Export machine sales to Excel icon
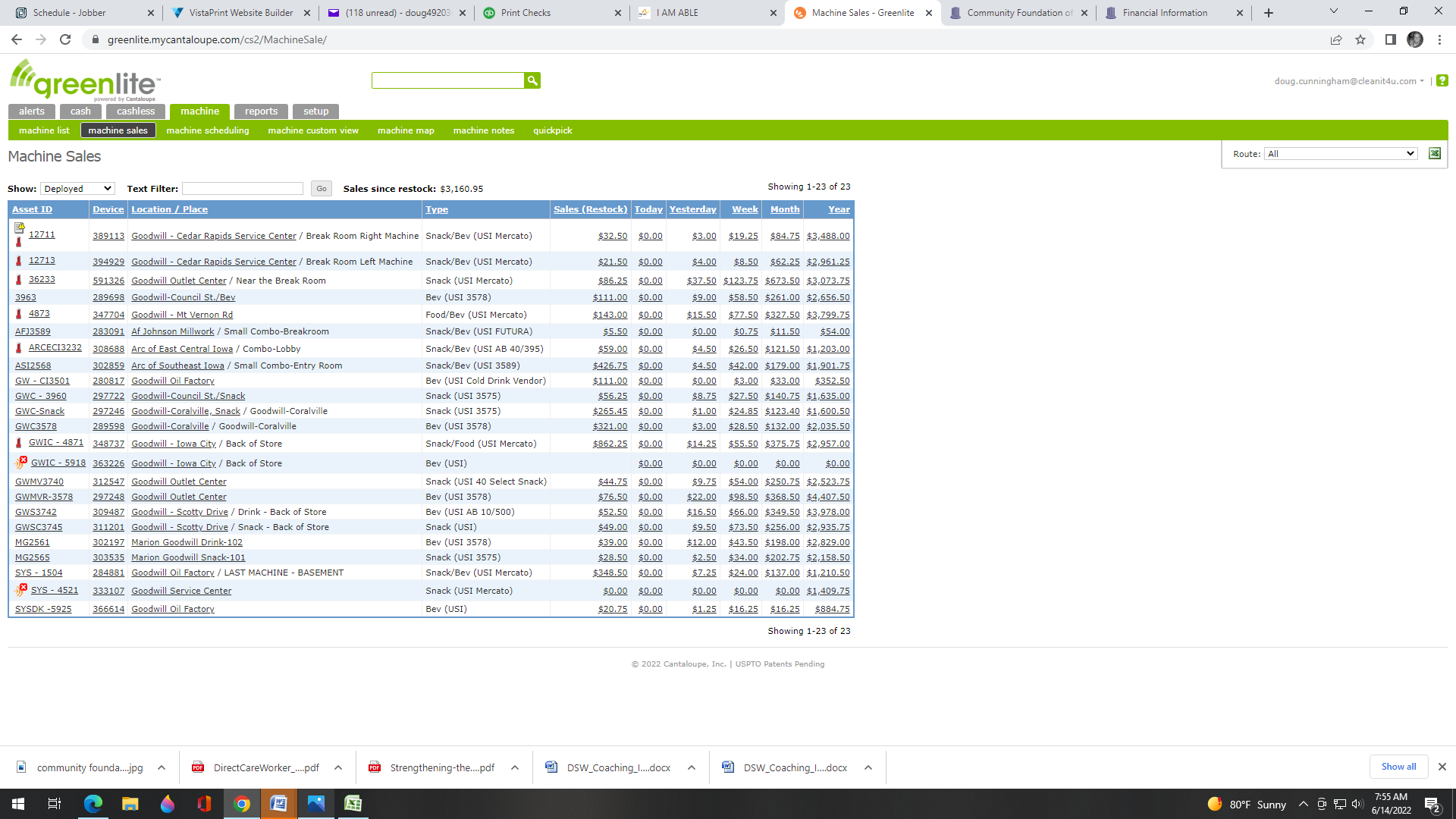Image resolution: width=1456 pixels, height=819 pixels. click(x=1435, y=153)
